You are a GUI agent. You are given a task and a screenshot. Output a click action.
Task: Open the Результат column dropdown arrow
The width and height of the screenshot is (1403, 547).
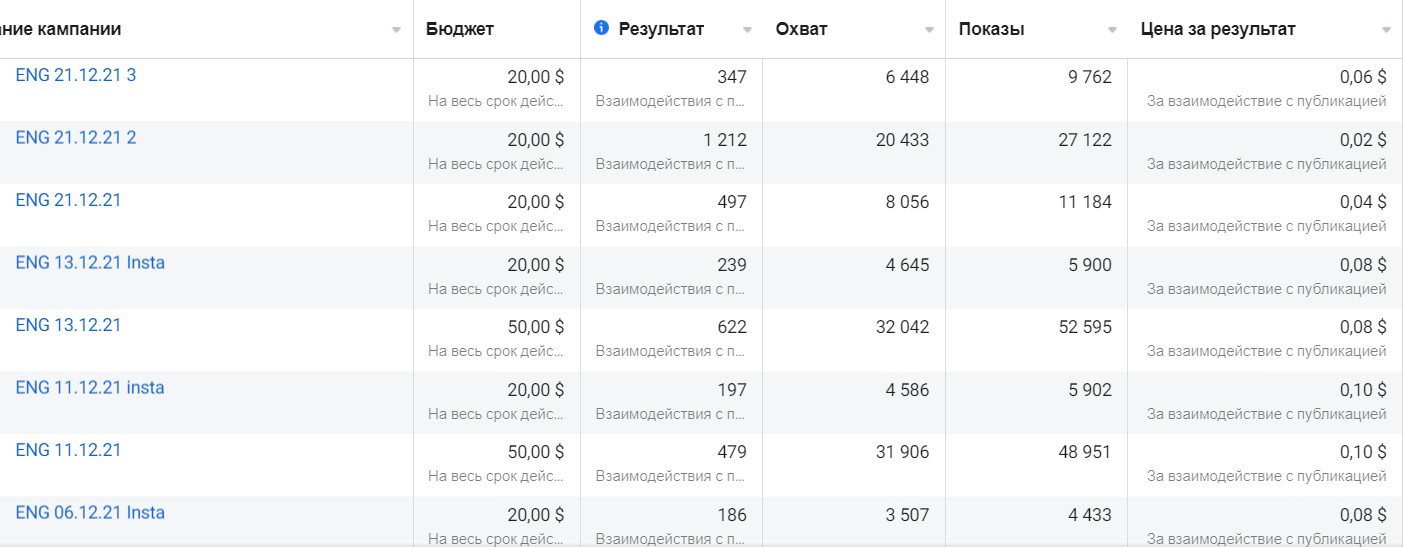747,30
